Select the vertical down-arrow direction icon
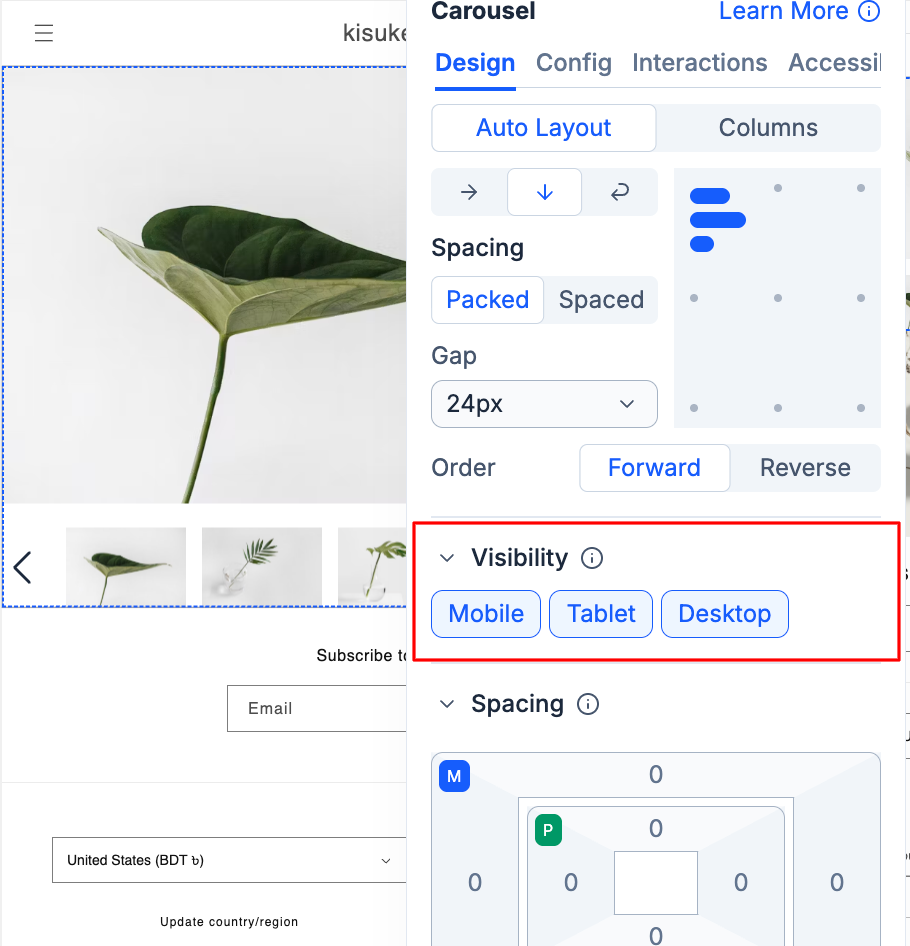The image size is (910, 946). 544,193
